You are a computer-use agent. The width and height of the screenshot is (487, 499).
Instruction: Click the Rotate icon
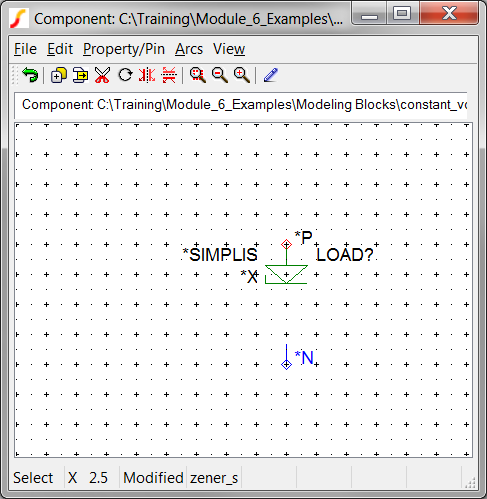coord(125,75)
